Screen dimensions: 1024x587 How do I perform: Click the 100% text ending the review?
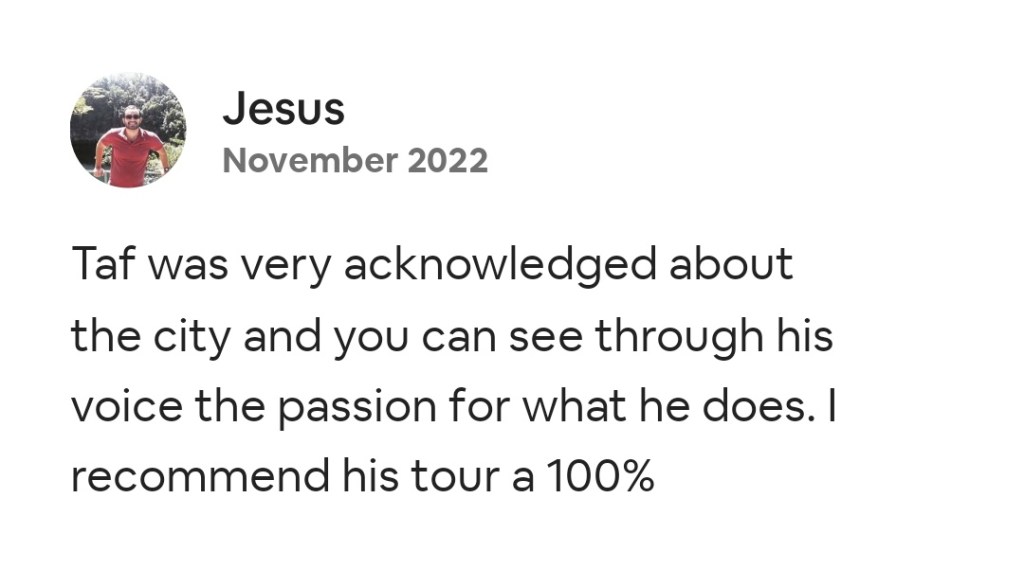(598, 478)
